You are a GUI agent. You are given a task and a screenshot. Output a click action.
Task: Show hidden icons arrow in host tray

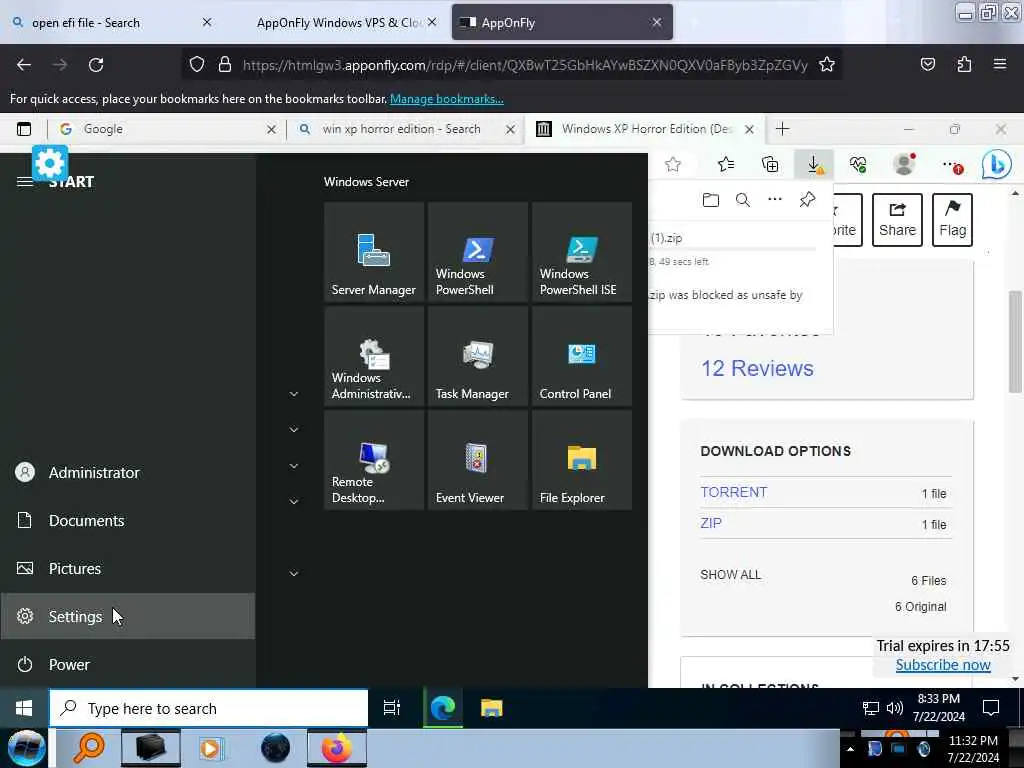[x=850, y=749]
